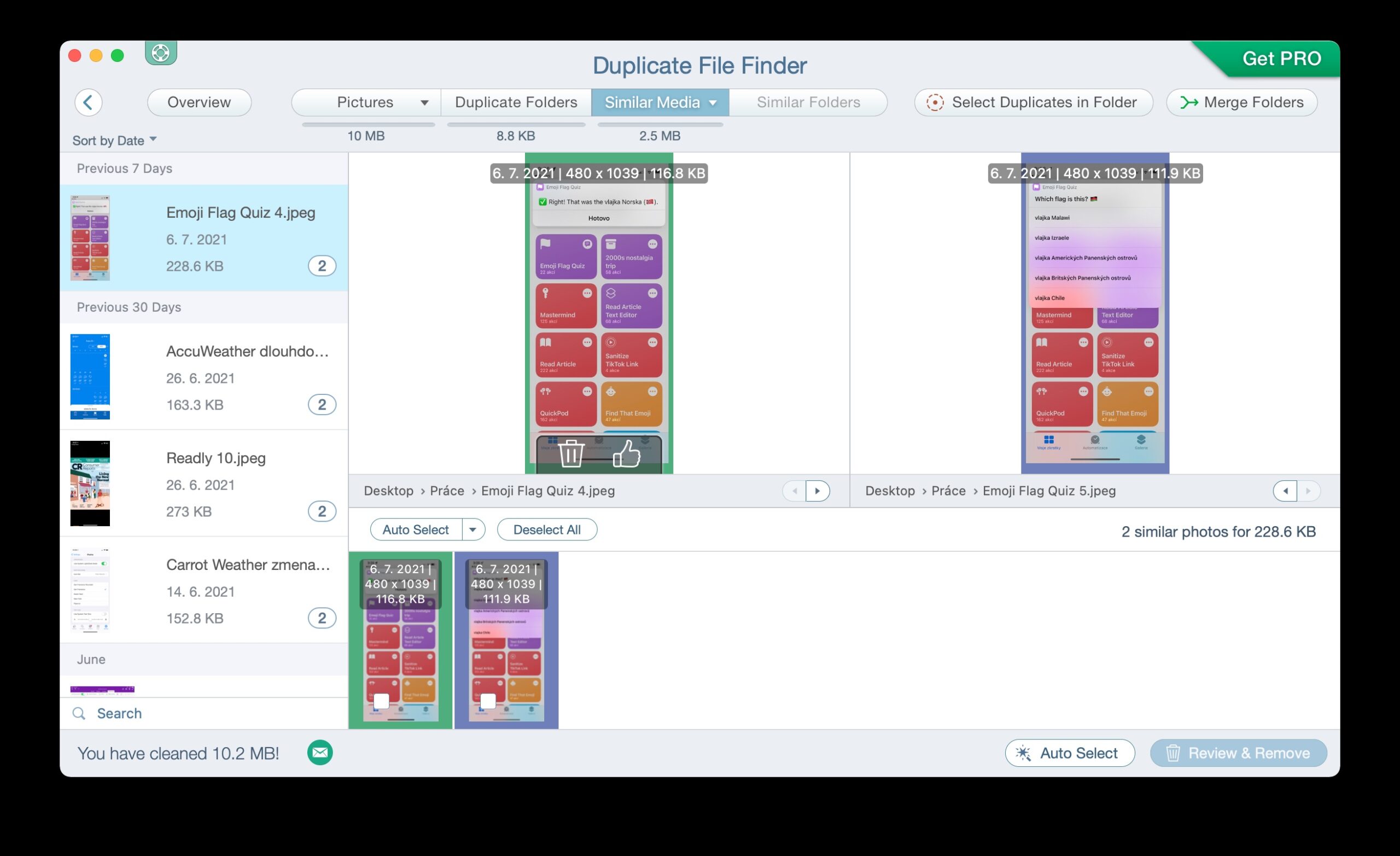The image size is (1400, 856).
Task: Show next file in left preview pane
Action: (817, 491)
